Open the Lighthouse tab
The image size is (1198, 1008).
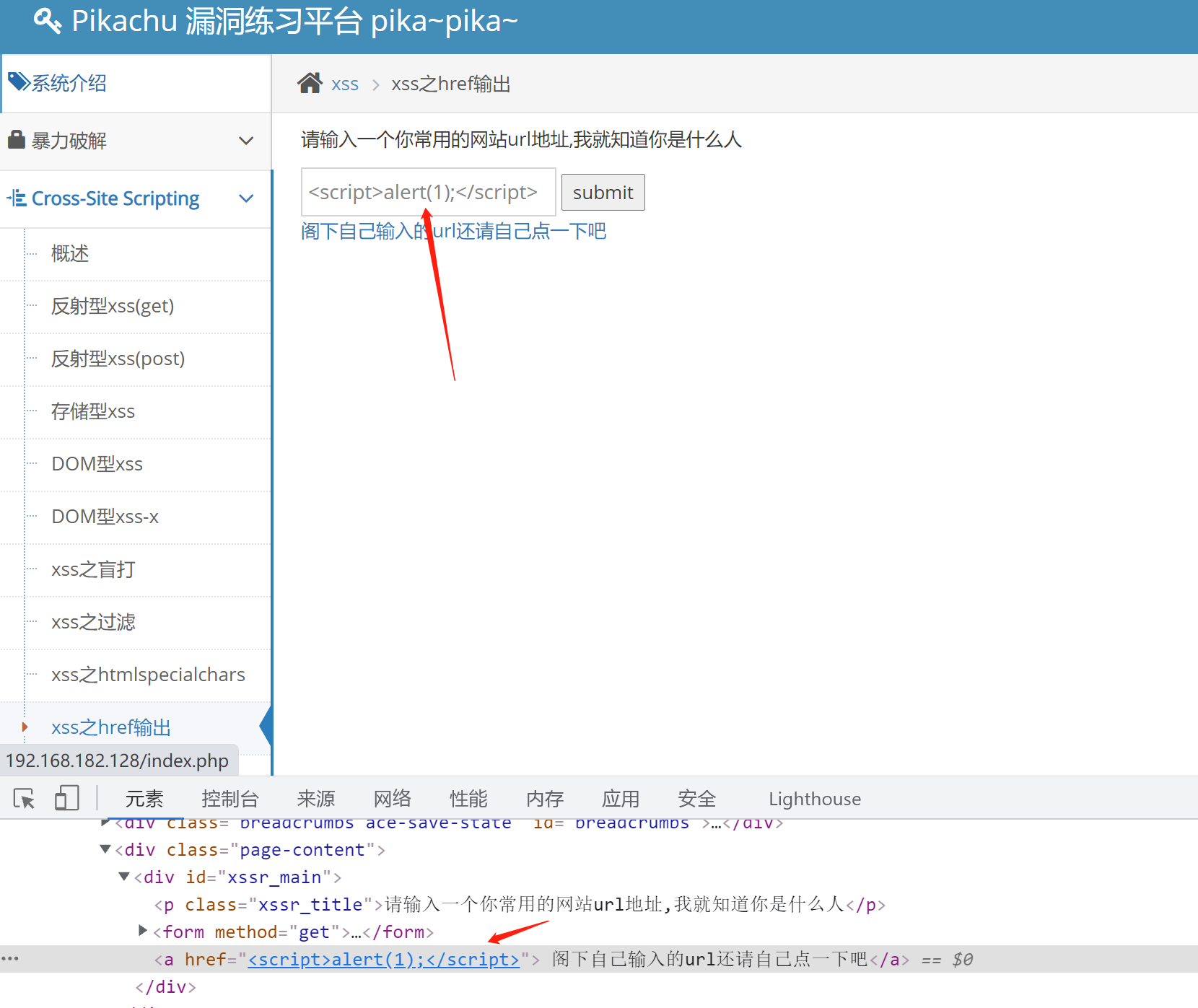815,799
